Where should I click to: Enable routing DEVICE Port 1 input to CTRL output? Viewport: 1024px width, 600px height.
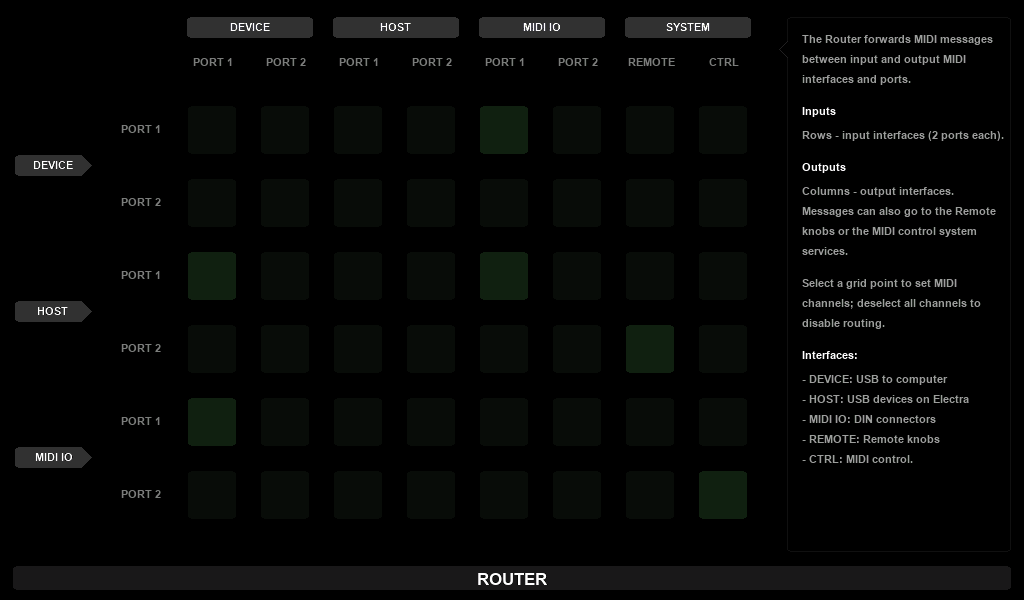[723, 130]
